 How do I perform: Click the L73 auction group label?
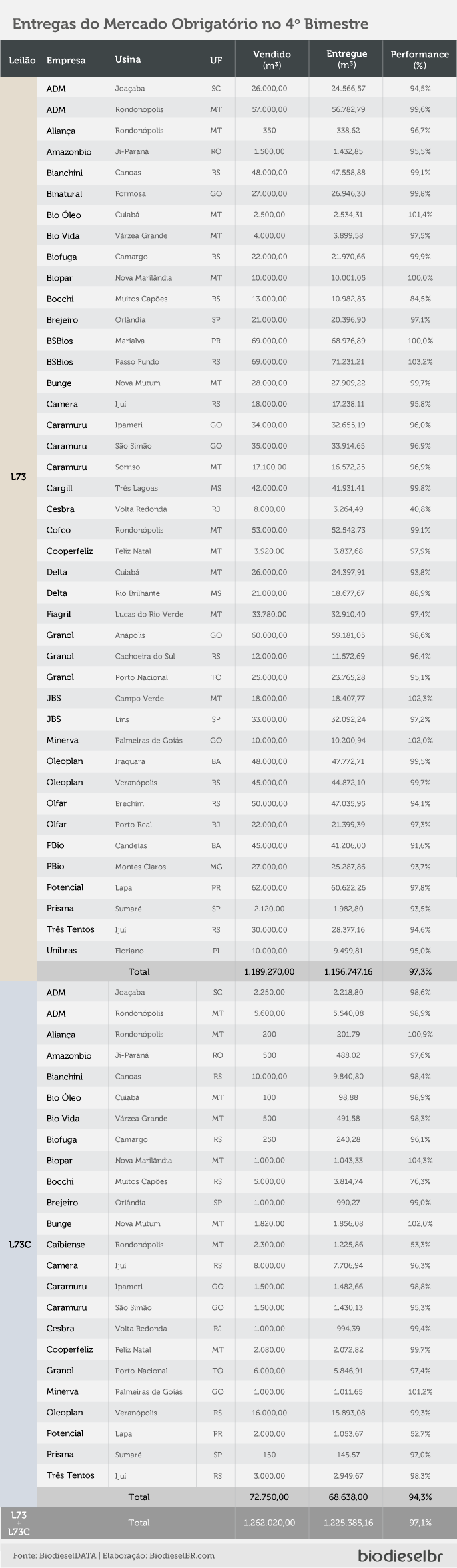18,477
